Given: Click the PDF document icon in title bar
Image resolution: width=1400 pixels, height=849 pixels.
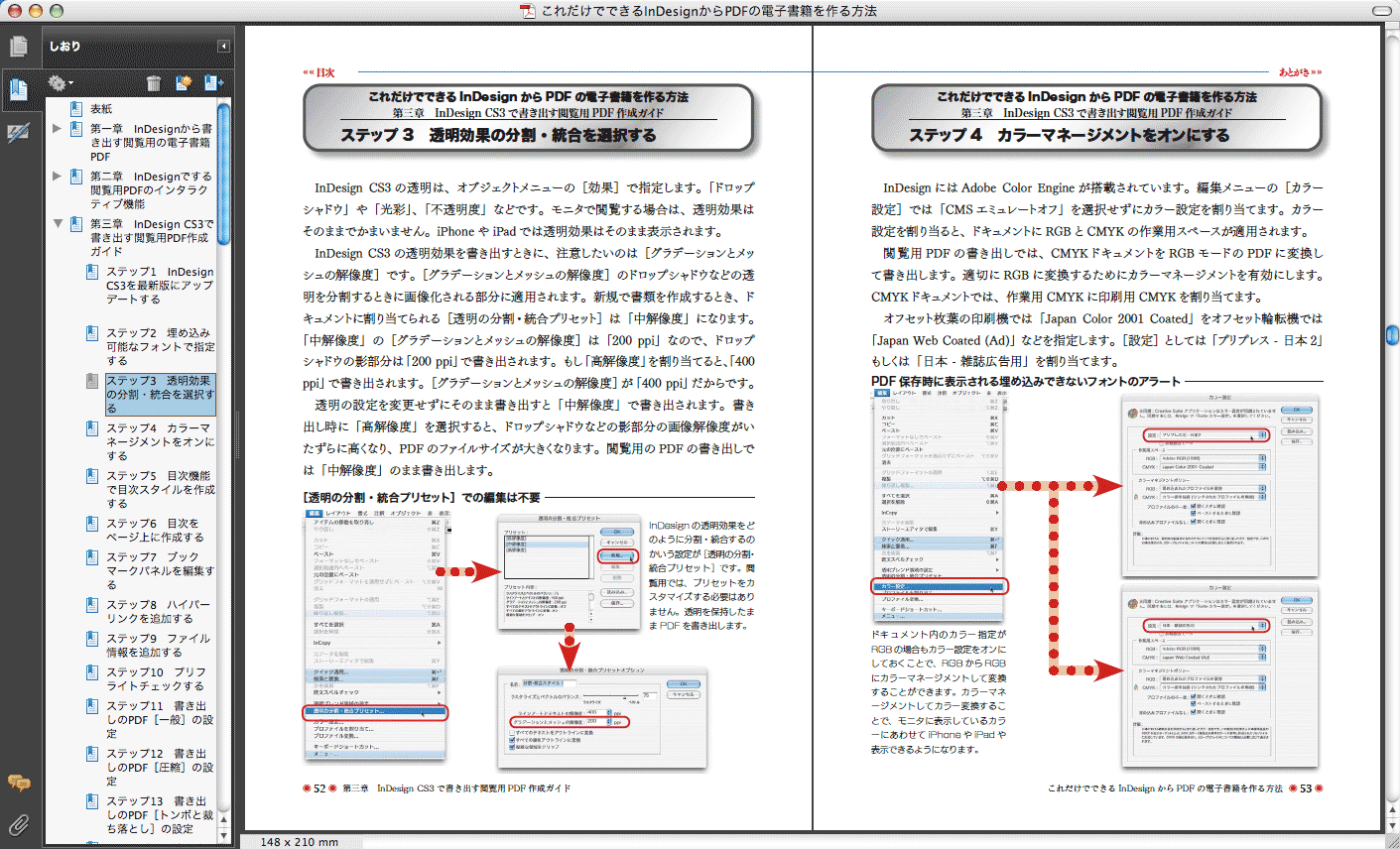Looking at the screenshot, I should 528,11.
